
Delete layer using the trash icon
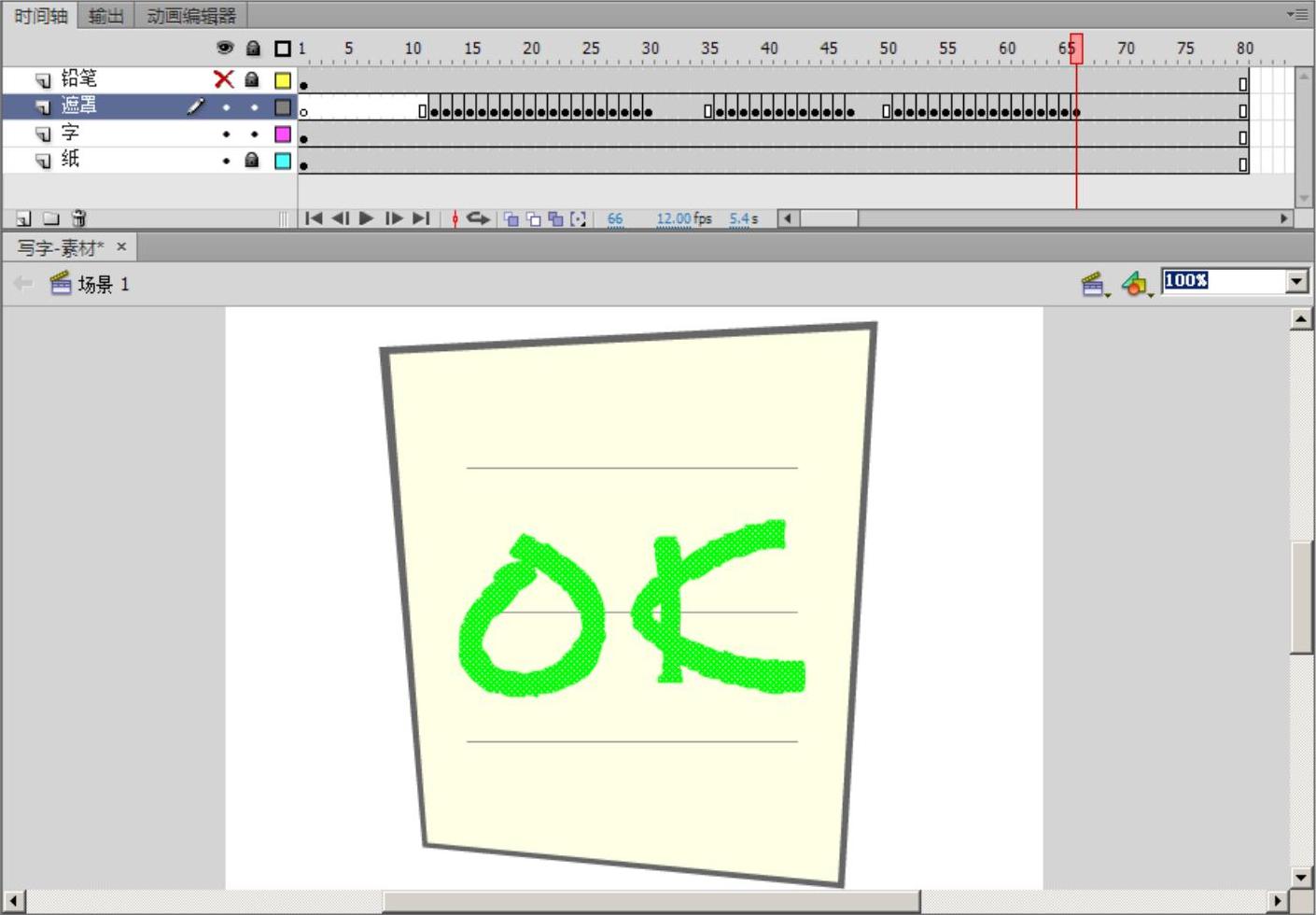[79, 218]
